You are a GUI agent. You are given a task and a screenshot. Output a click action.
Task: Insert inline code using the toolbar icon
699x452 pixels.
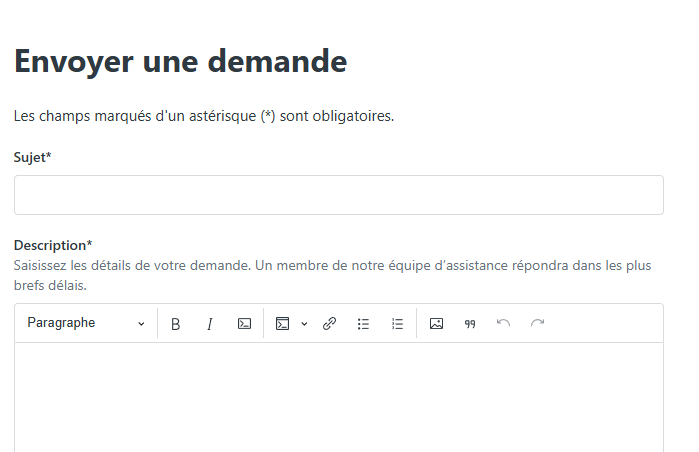(x=244, y=324)
